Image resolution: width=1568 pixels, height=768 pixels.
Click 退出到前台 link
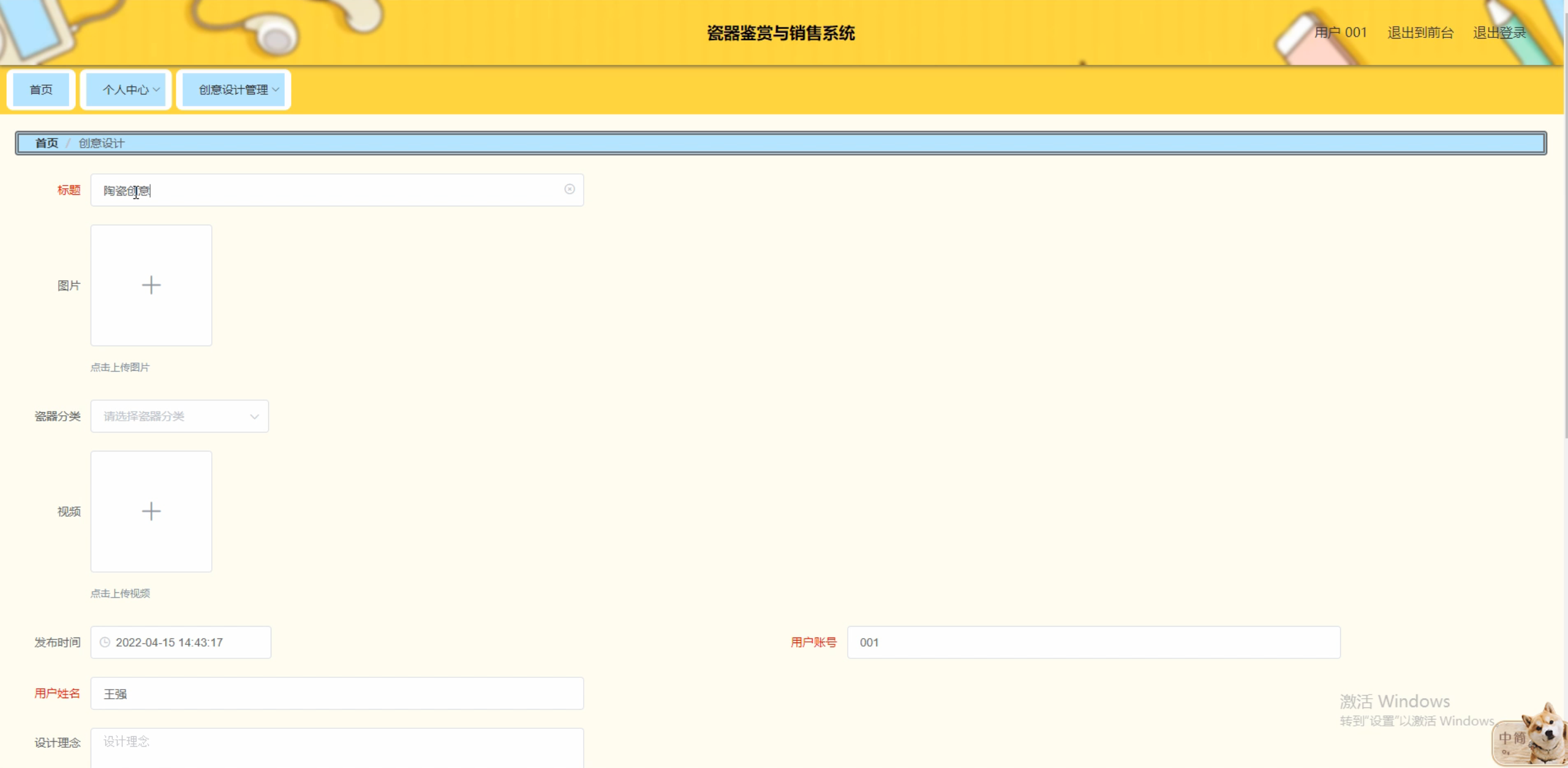1420,32
